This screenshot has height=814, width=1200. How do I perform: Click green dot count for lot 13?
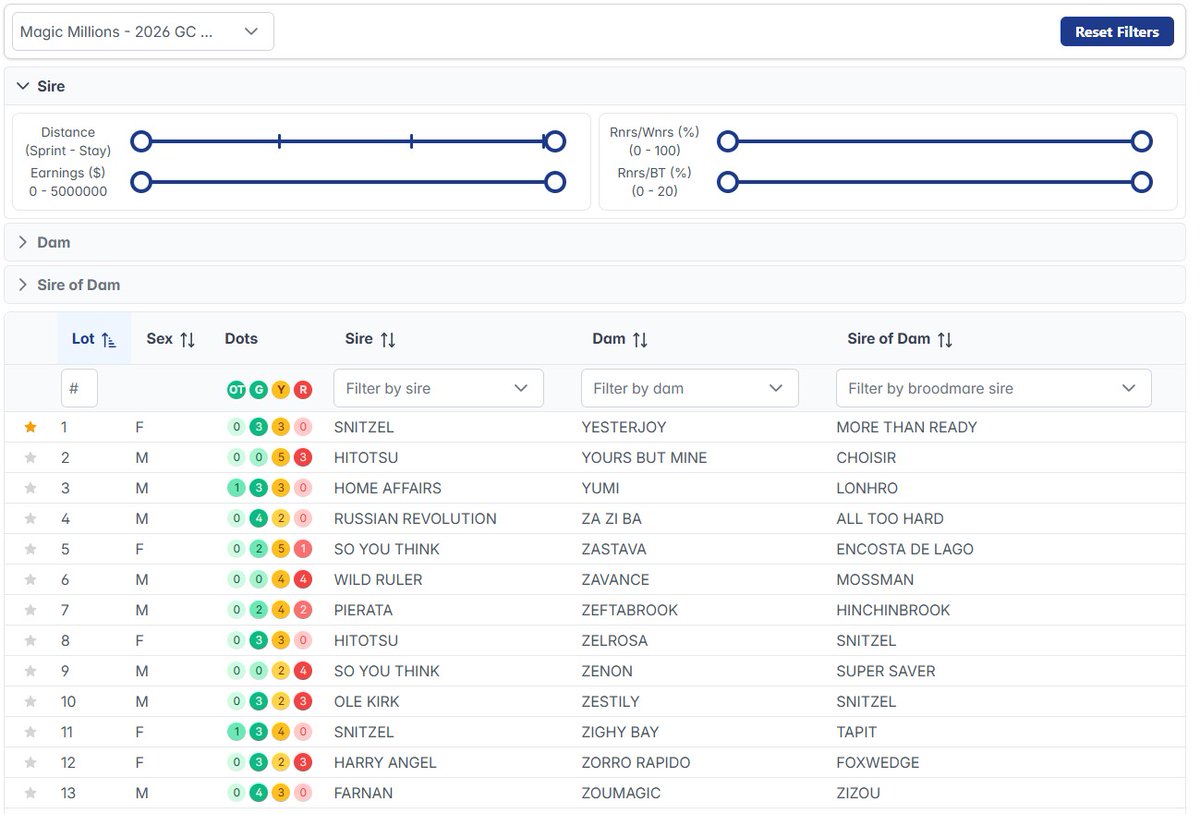[259, 793]
